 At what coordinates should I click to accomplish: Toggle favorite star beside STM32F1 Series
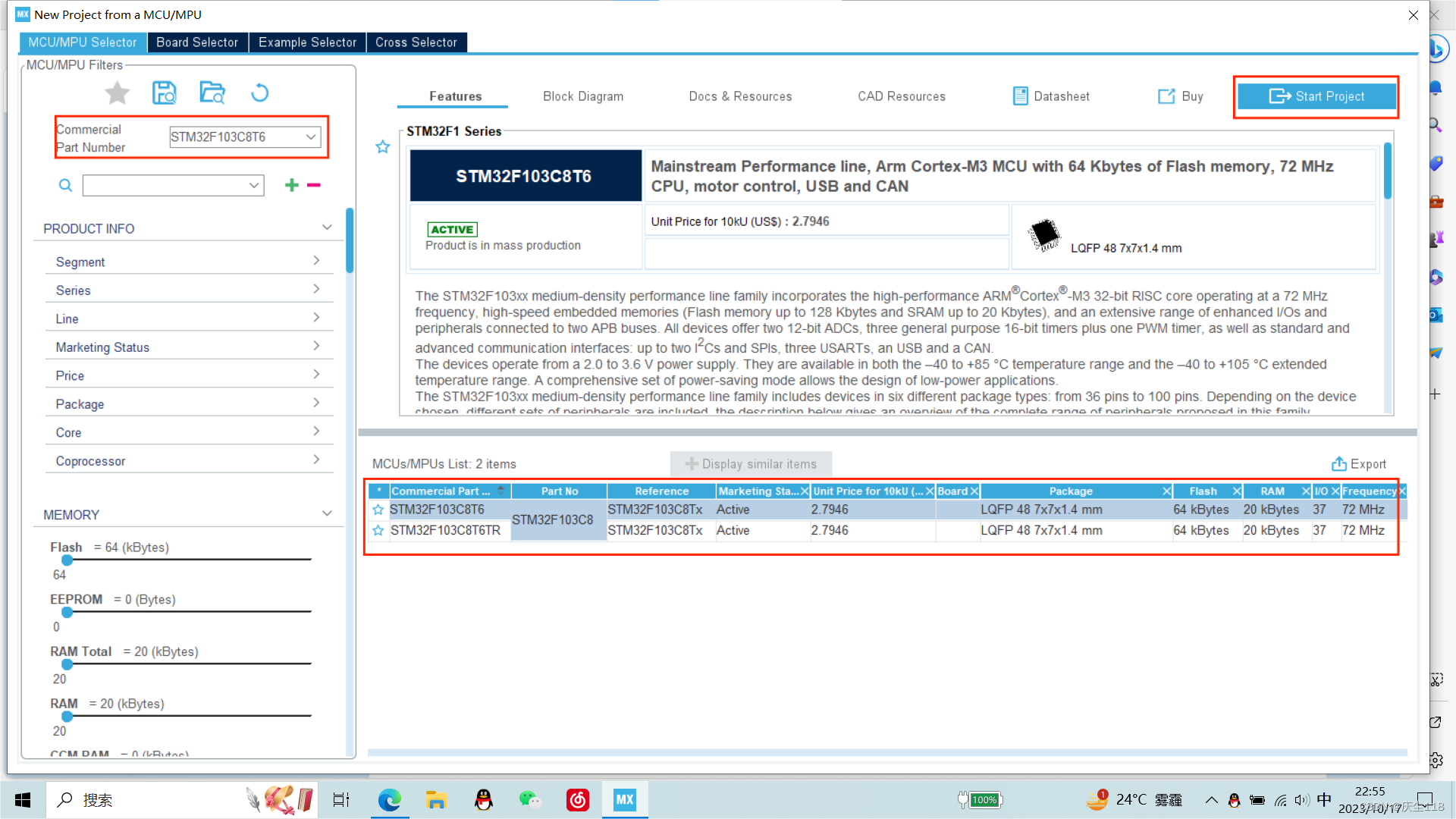pos(383,147)
